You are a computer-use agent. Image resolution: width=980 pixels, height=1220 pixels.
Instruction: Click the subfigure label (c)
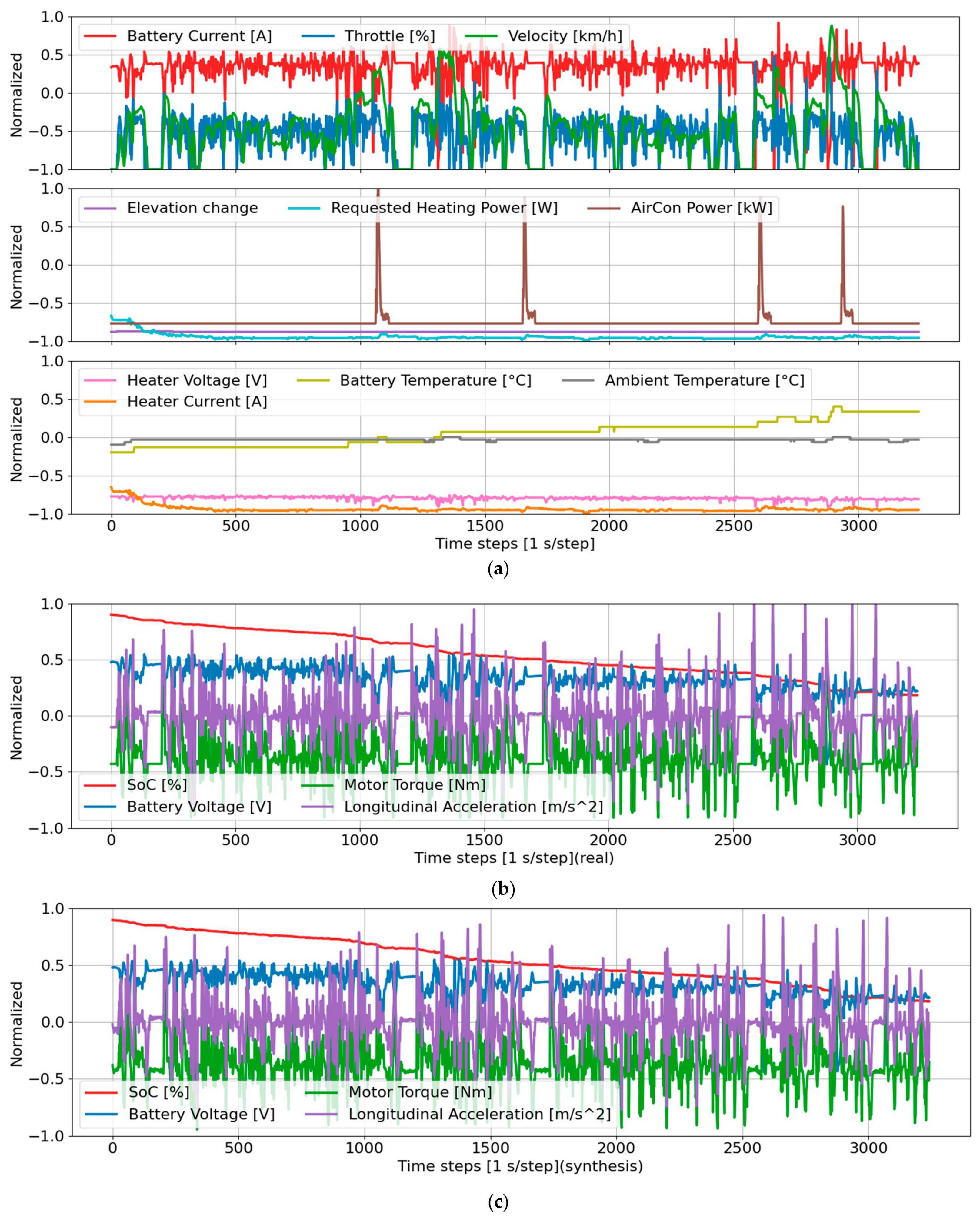click(498, 1202)
